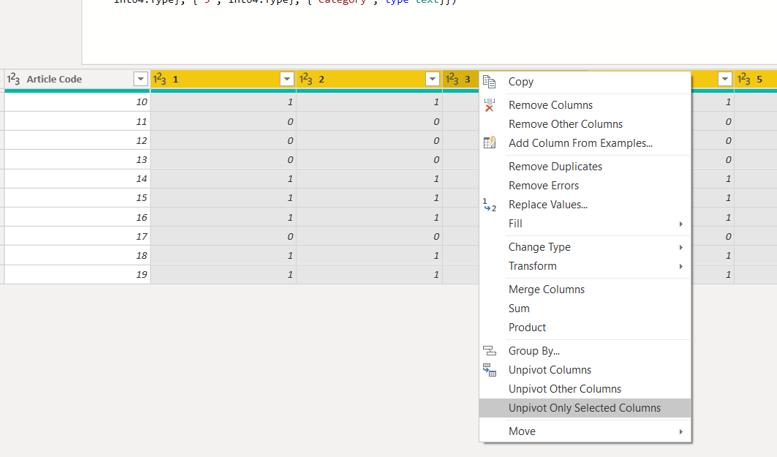Select column header 1
Screen dimensions: 777x457
point(223,79)
